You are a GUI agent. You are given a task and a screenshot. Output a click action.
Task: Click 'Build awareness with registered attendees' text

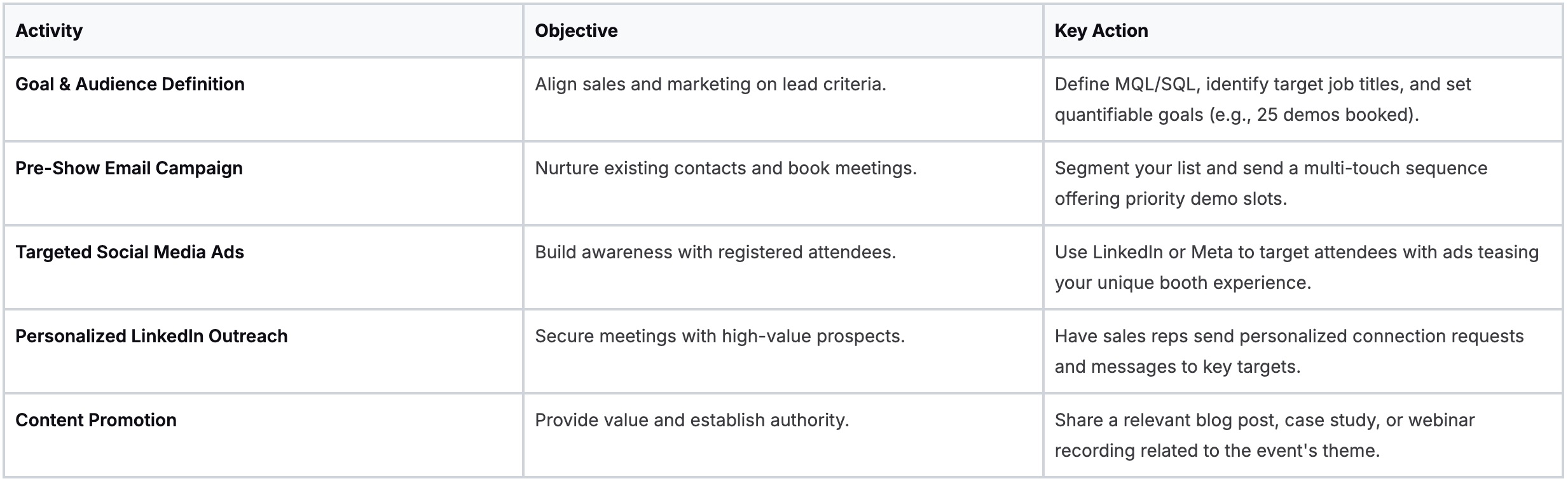click(x=715, y=252)
